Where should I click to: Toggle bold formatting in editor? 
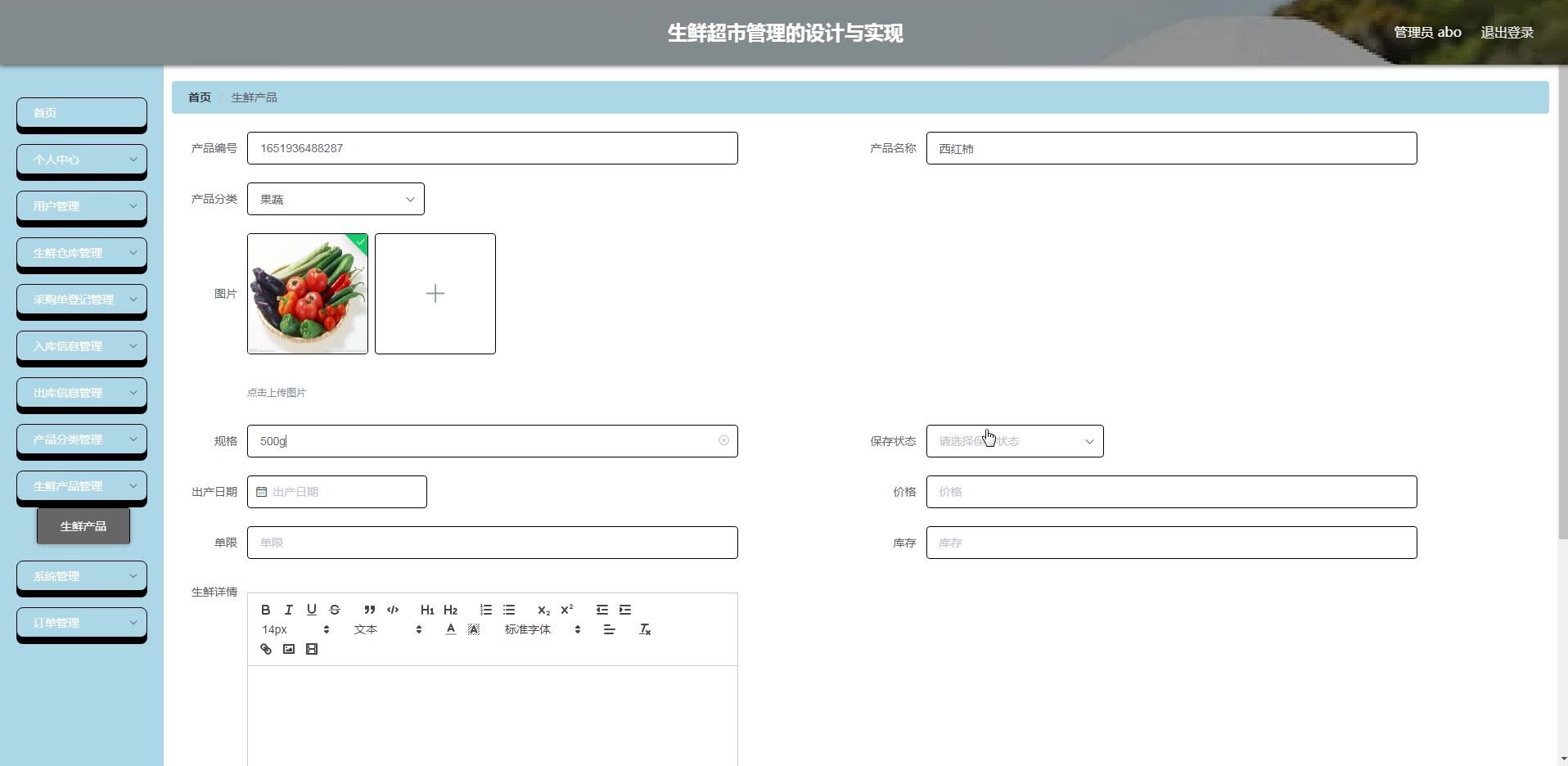(x=265, y=610)
